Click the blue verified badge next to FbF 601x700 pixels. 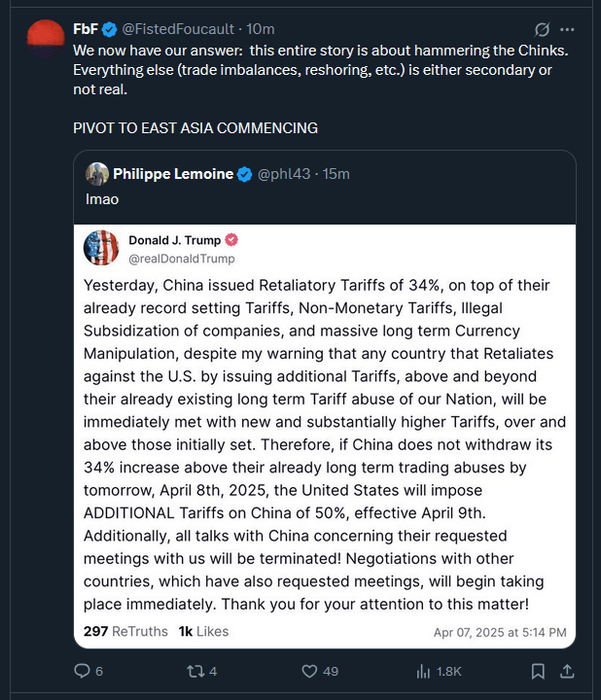point(109,29)
